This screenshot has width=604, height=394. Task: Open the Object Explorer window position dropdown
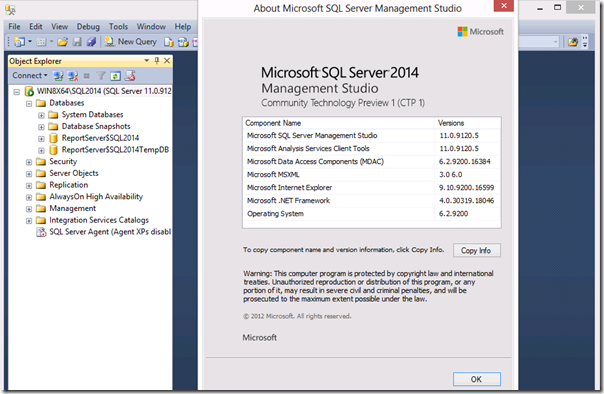tap(146, 60)
